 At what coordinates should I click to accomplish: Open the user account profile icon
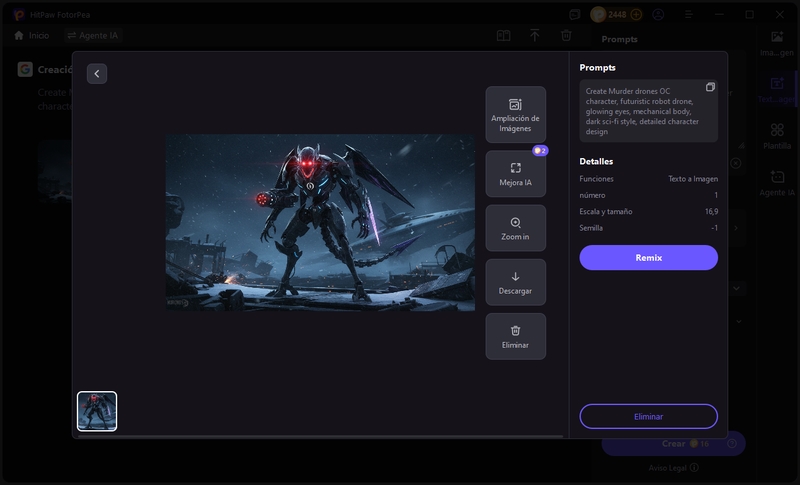coord(658,15)
